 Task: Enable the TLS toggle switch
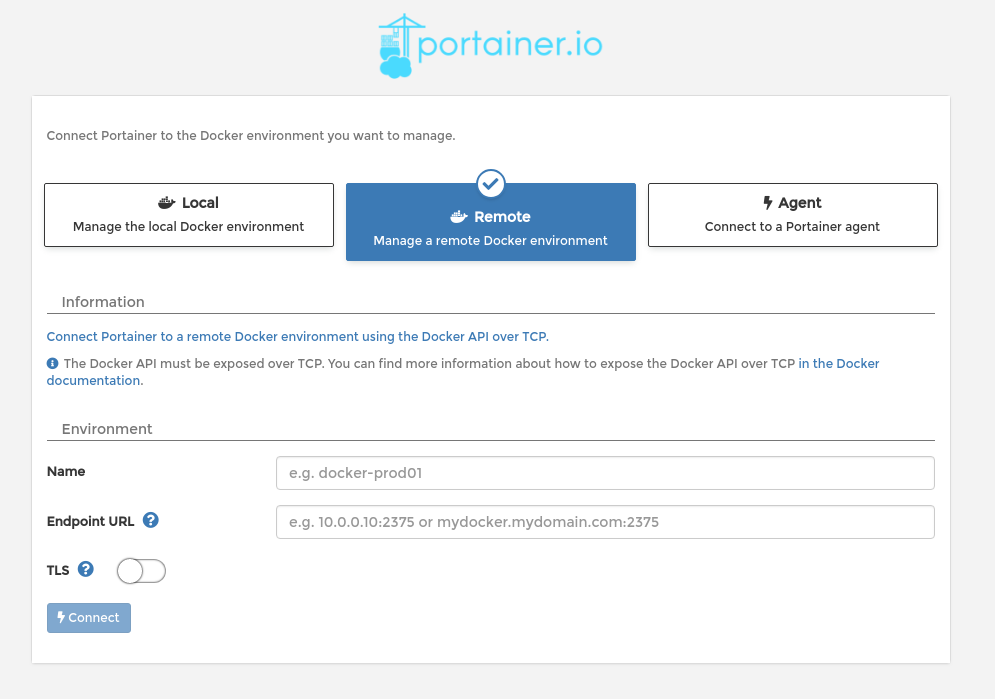coord(141,571)
